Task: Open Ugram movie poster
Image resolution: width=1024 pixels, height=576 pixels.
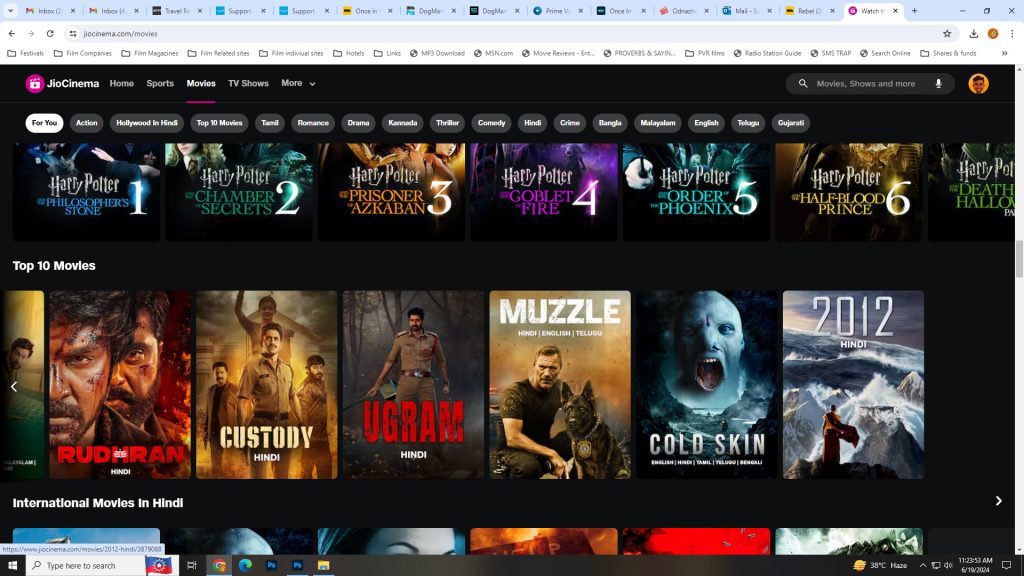Action: pos(413,385)
